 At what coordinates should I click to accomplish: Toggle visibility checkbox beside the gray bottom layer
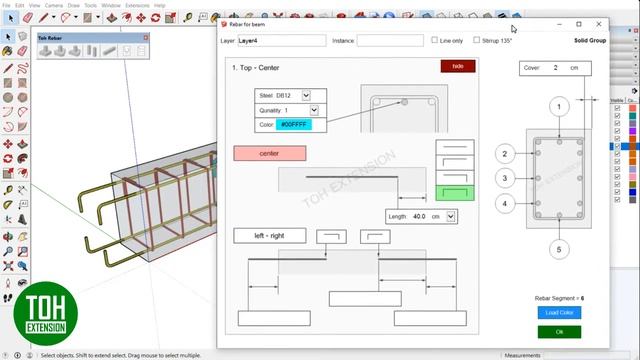[617, 200]
